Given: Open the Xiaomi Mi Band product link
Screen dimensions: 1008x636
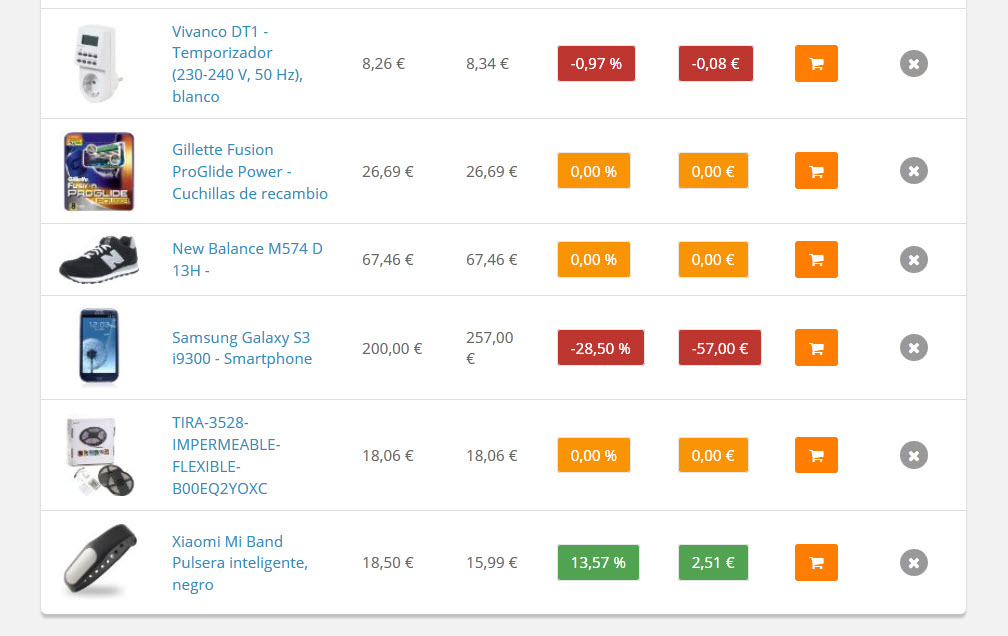Looking at the screenshot, I should pyautogui.click(x=240, y=563).
